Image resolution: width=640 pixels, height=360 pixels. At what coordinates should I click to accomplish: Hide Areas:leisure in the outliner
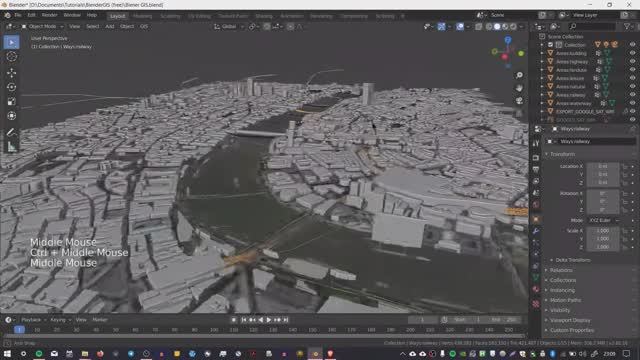(632, 78)
